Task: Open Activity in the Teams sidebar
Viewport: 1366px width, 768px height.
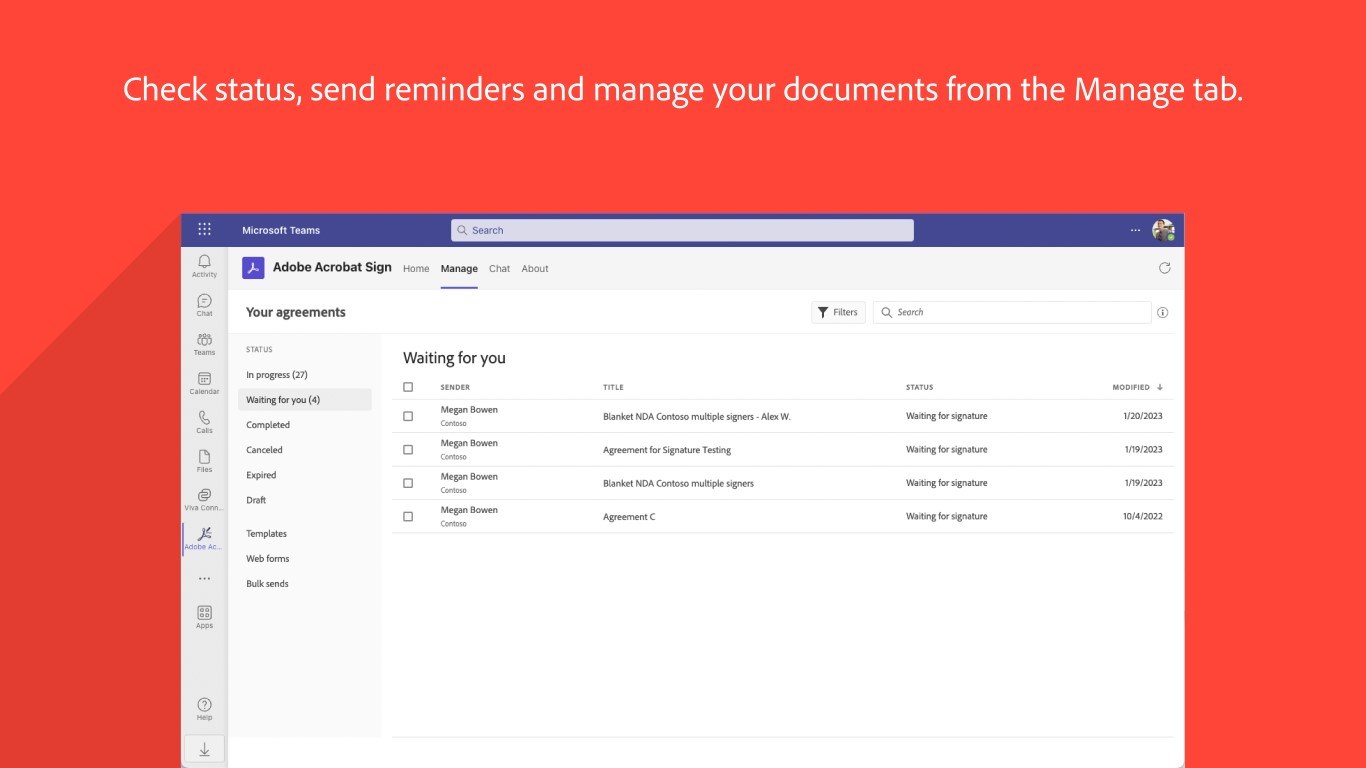Action: tap(204, 266)
